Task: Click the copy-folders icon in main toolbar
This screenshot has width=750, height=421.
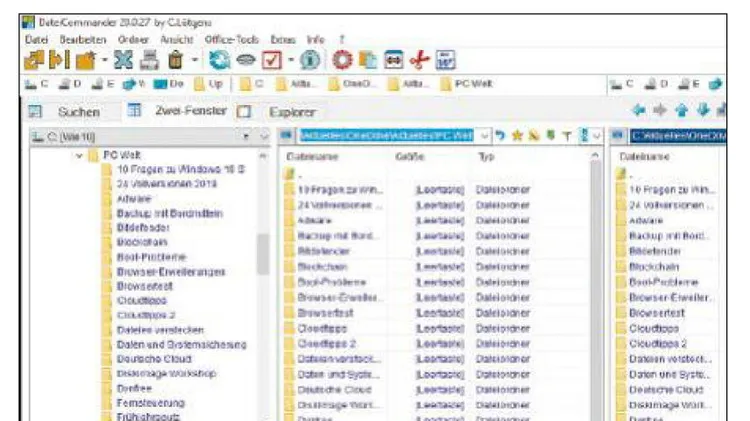Action: click(34, 60)
